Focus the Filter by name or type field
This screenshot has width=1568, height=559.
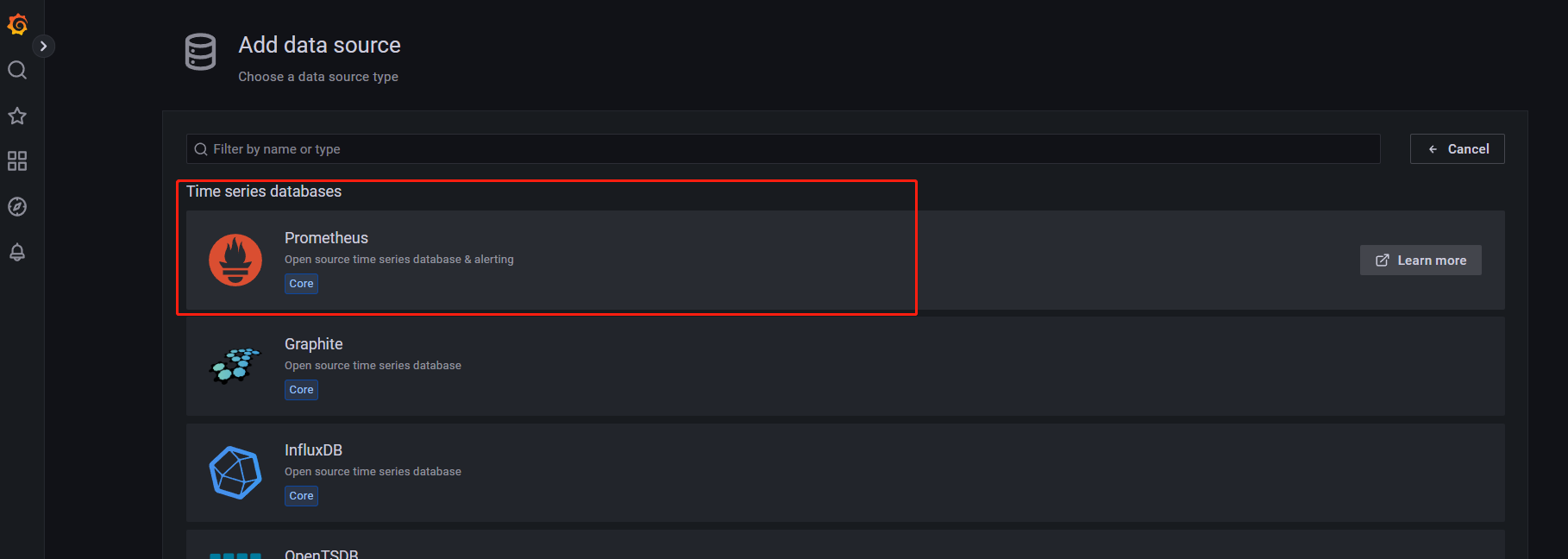point(782,149)
